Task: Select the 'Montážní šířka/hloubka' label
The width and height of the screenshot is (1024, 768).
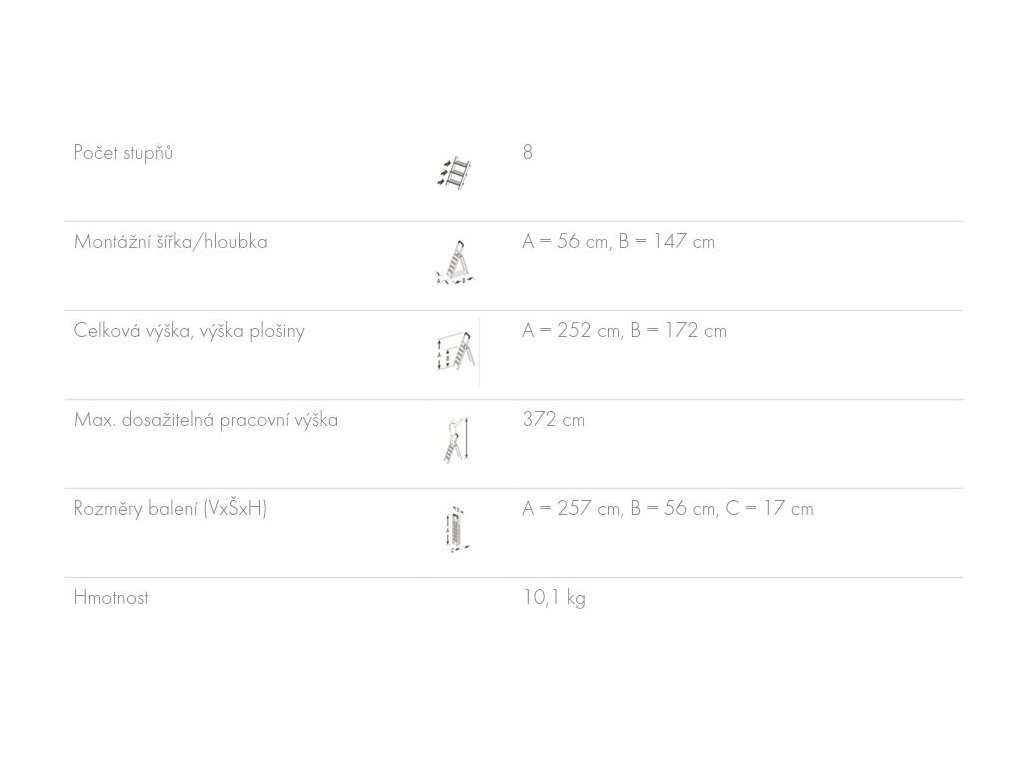Action: click(x=170, y=242)
